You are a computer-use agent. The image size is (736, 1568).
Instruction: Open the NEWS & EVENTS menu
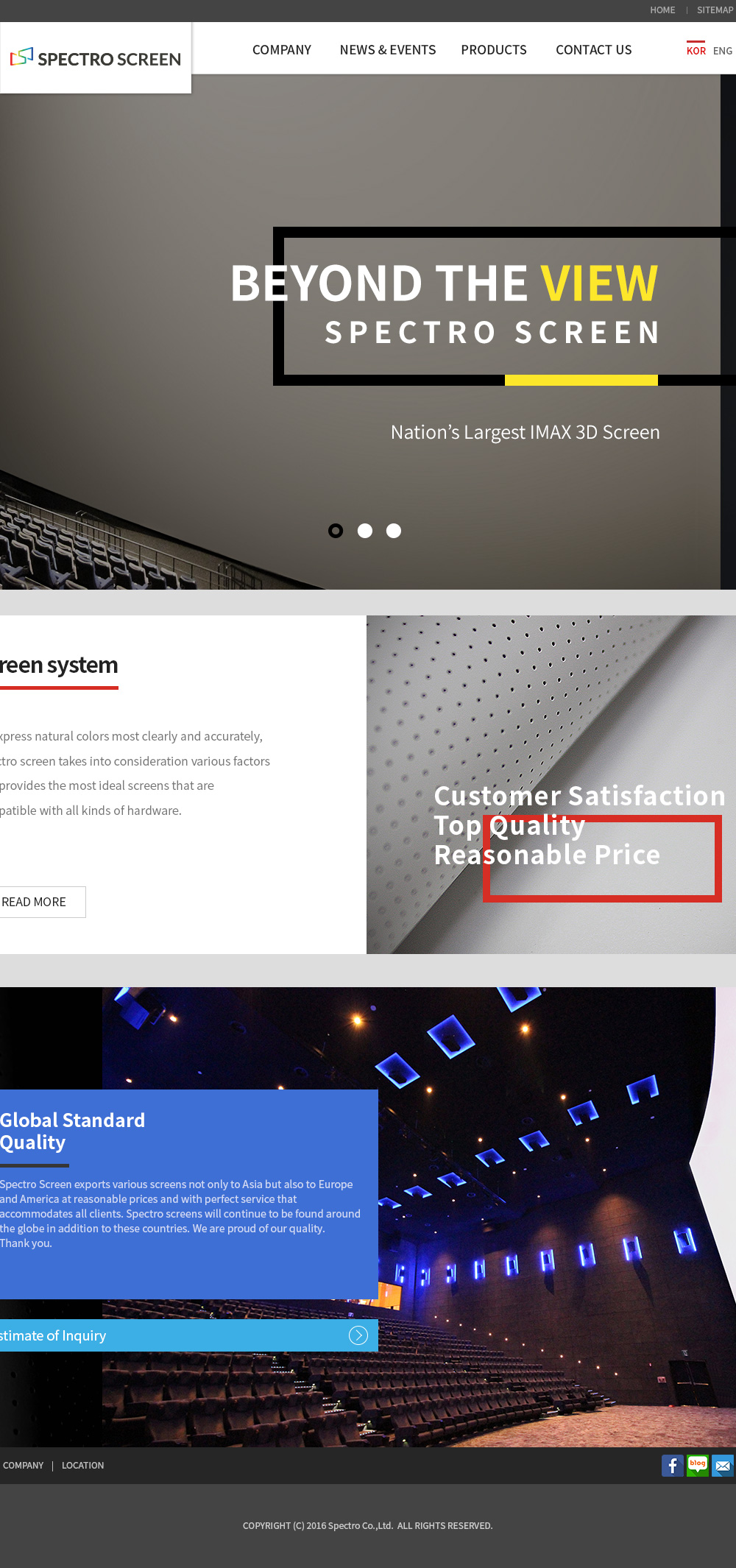click(388, 50)
